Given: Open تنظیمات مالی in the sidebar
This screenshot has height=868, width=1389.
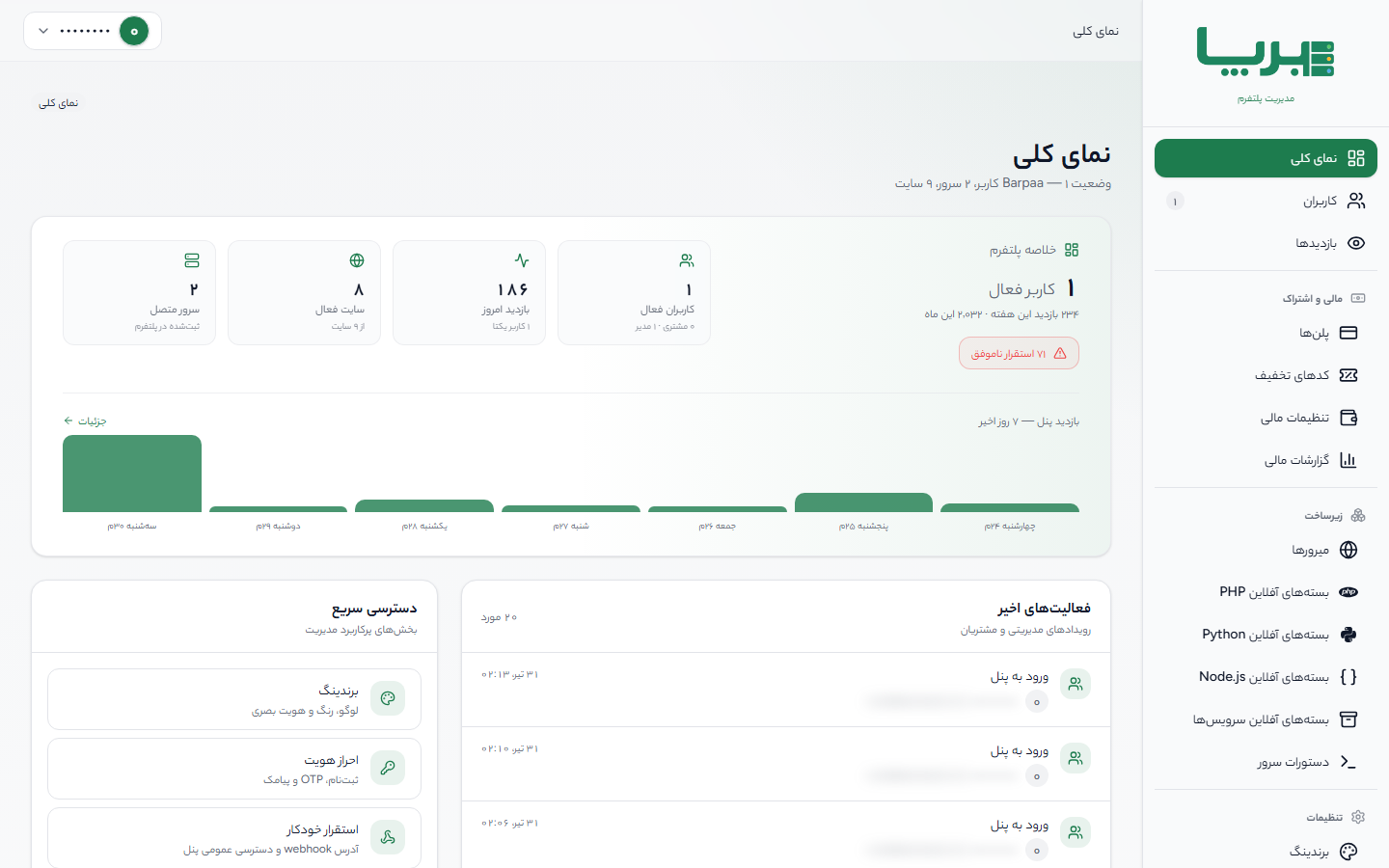Looking at the screenshot, I should (x=1266, y=418).
